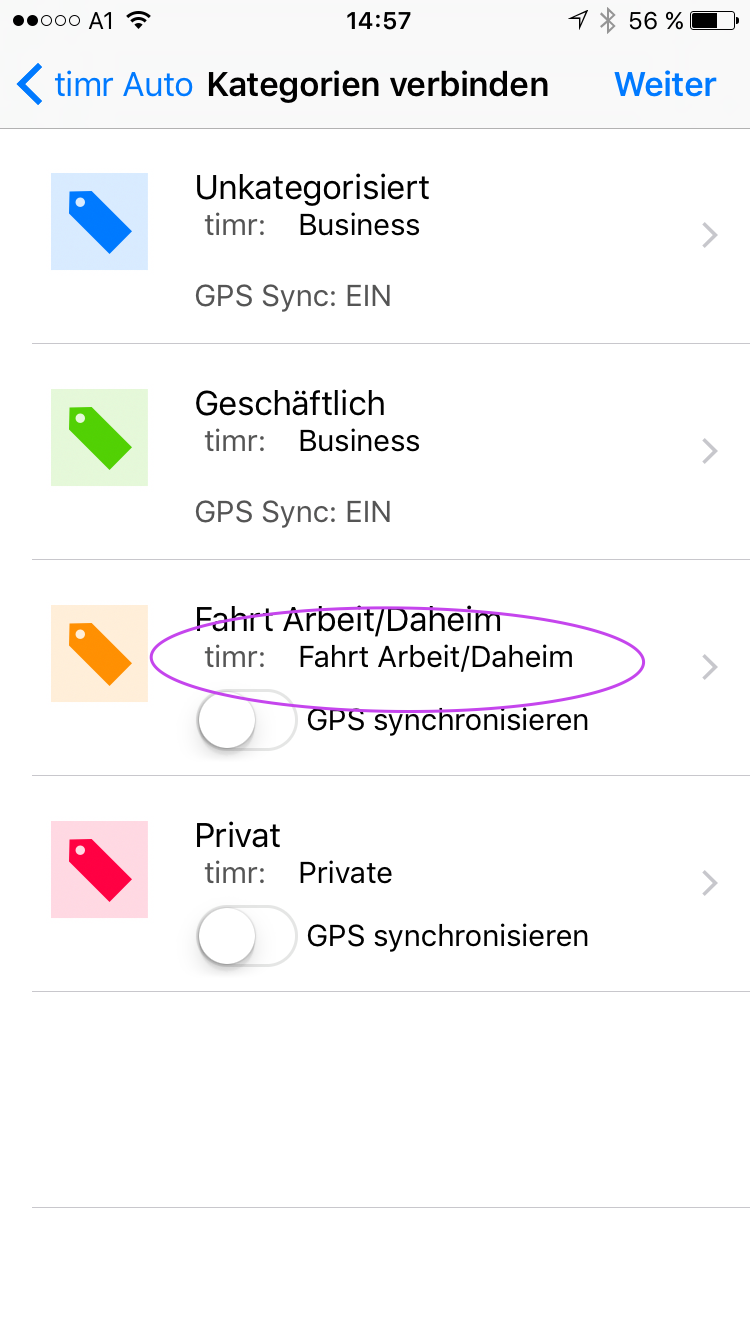Open Privat category chevron
The image size is (750, 1334).
(709, 884)
